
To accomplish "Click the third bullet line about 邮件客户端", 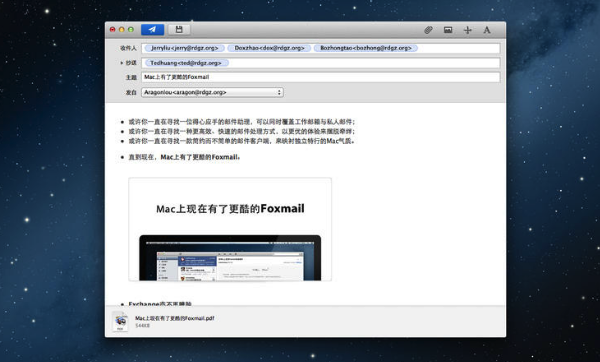I will 241,141.
